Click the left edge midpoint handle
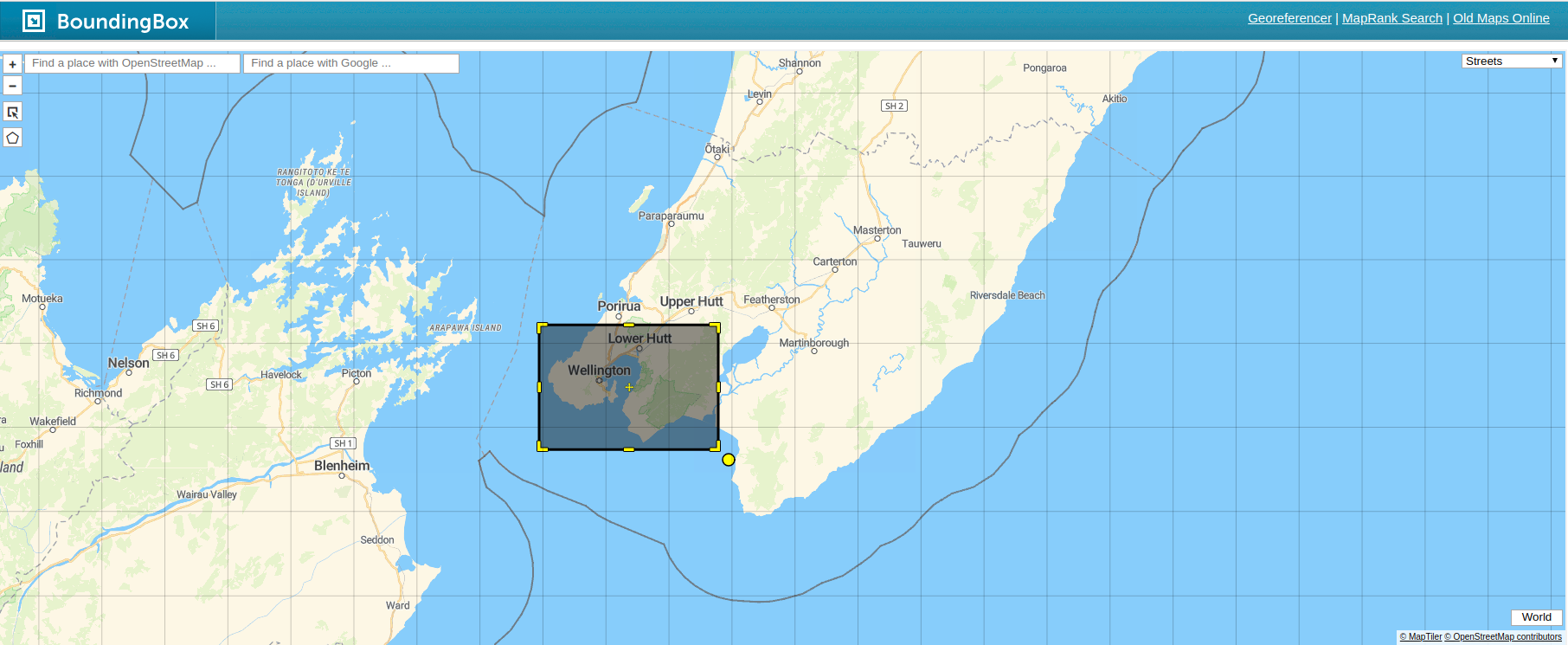Image resolution: width=1568 pixels, height=645 pixels. click(539, 387)
